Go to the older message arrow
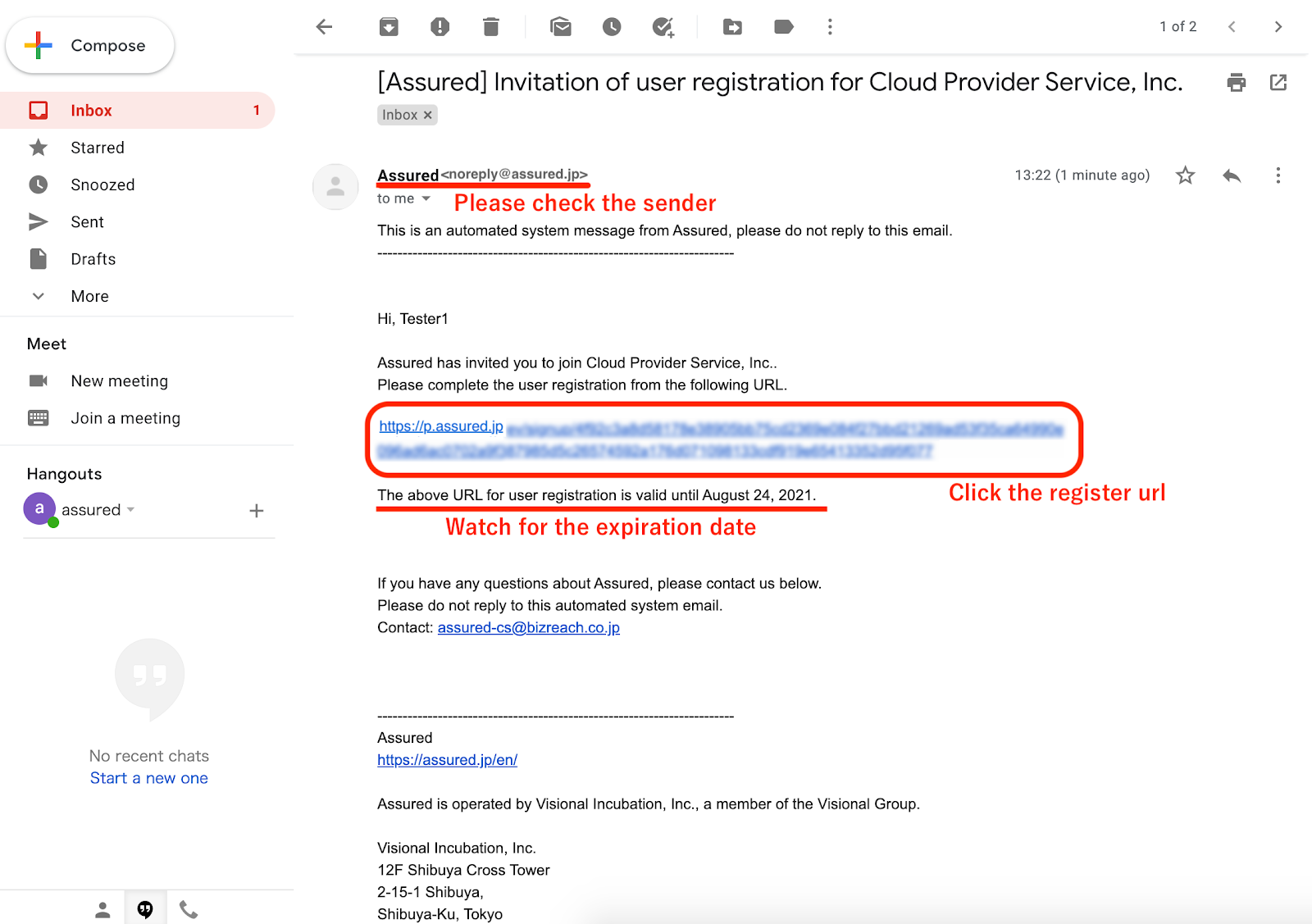Image resolution: width=1312 pixels, height=924 pixels. click(1278, 27)
